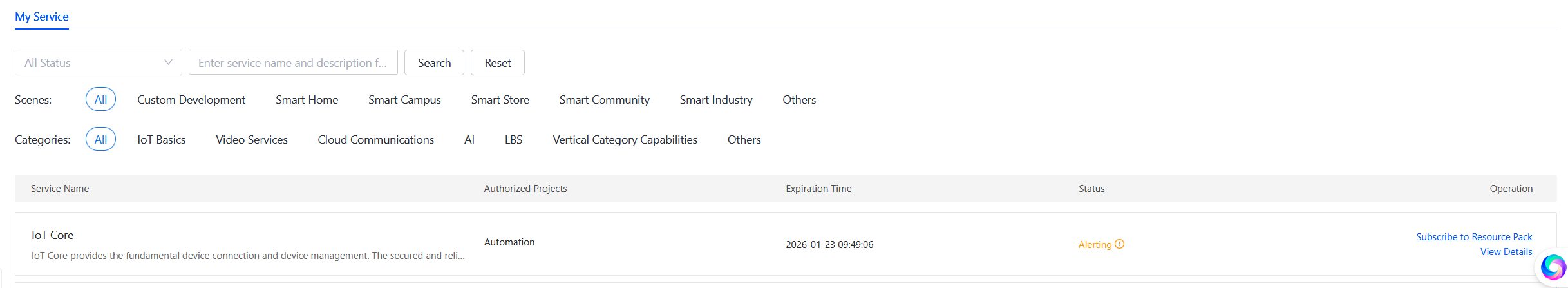This screenshot has height=288, width=1568.
Task: Select the All categories filter
Action: pyautogui.click(x=100, y=139)
